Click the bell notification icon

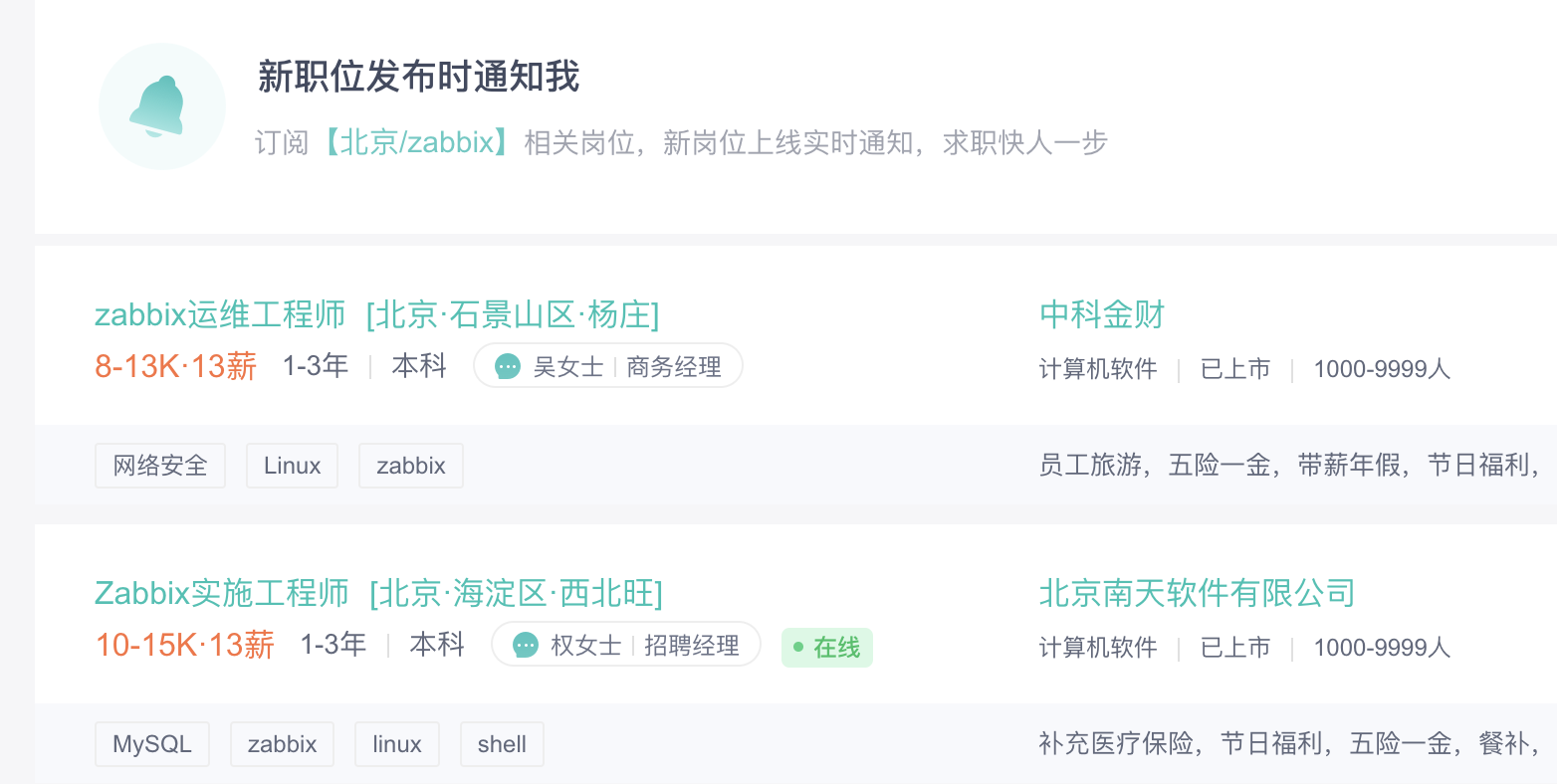(x=161, y=106)
